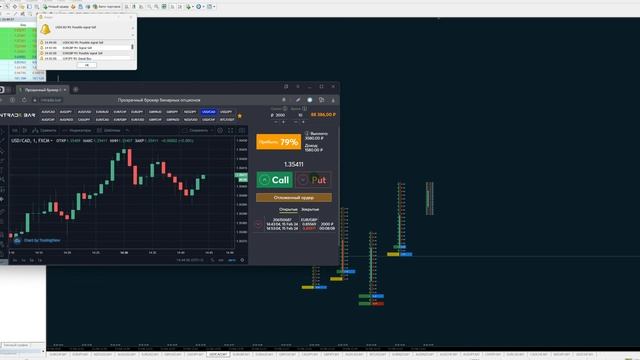Increase the trade amount with the plus stepper
This screenshot has height=360, width=640.
283,122
